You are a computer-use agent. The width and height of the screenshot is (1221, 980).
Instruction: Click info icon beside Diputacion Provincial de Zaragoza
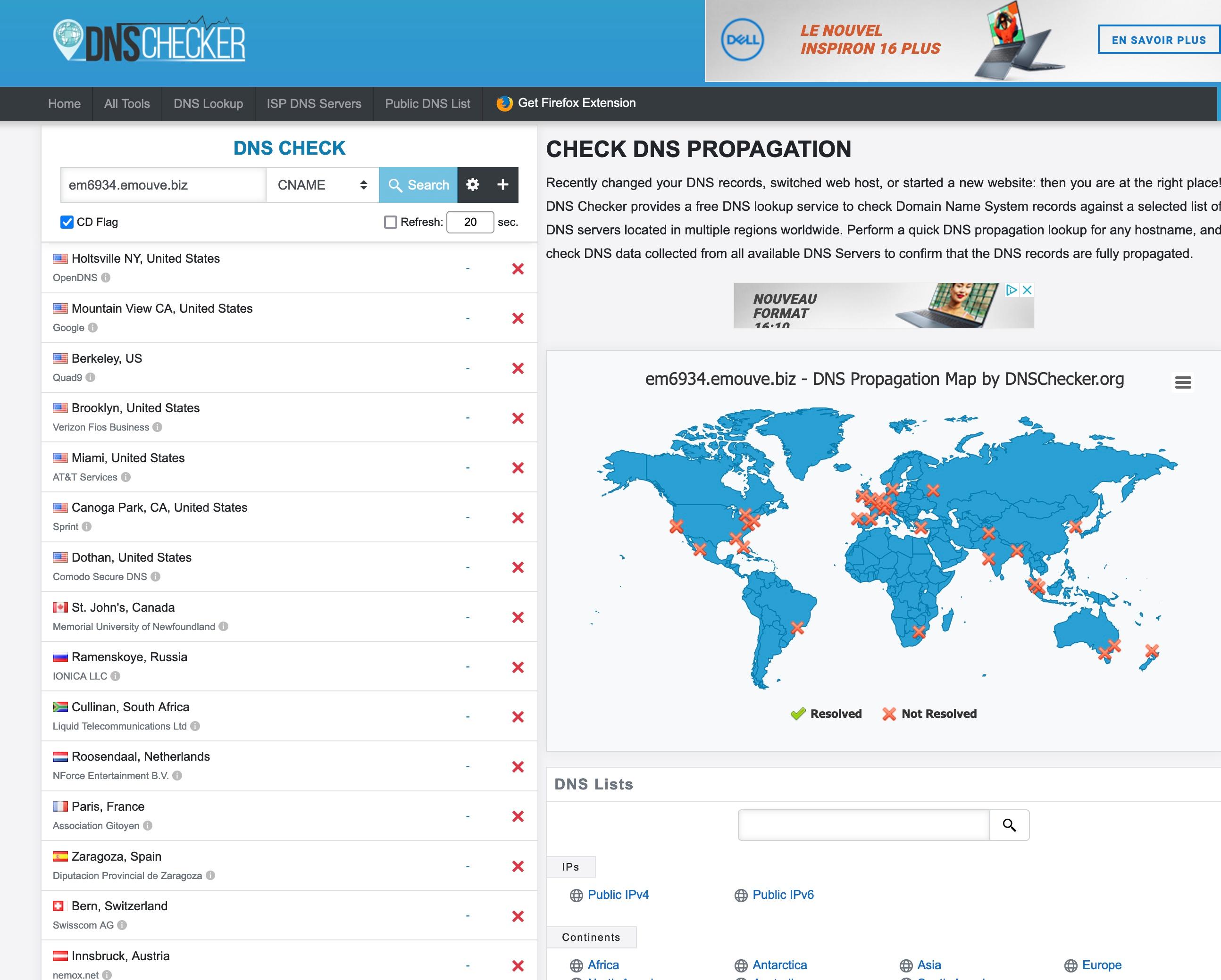[x=211, y=875]
